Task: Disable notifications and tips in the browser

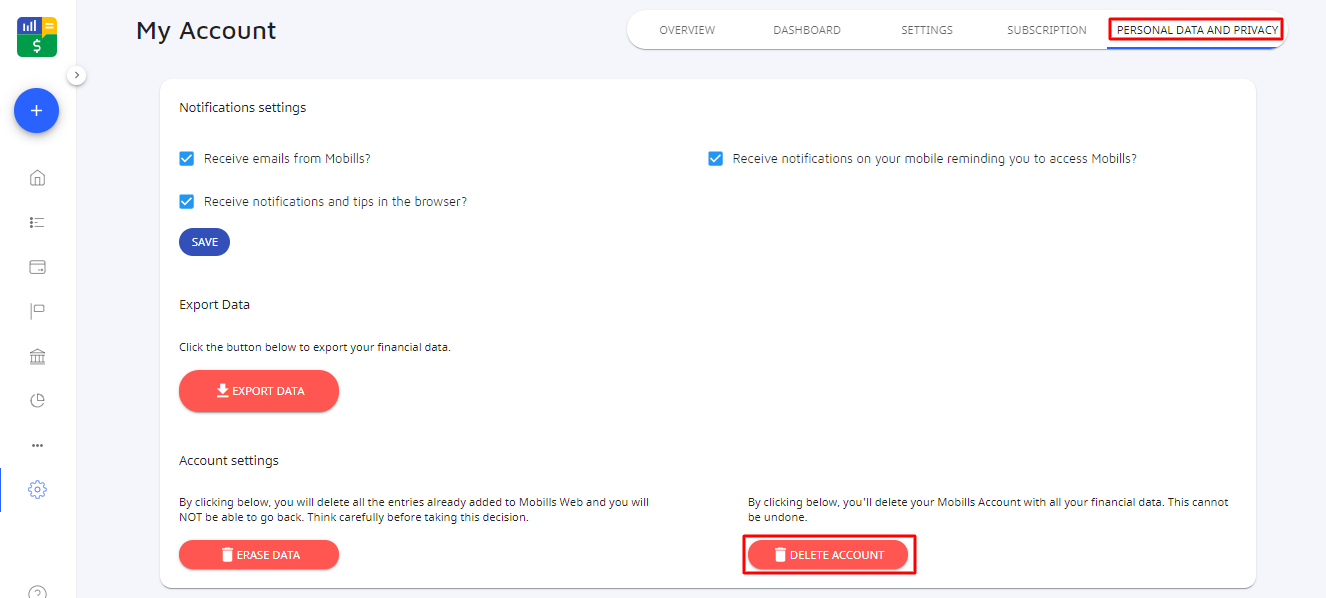Action: click(186, 201)
